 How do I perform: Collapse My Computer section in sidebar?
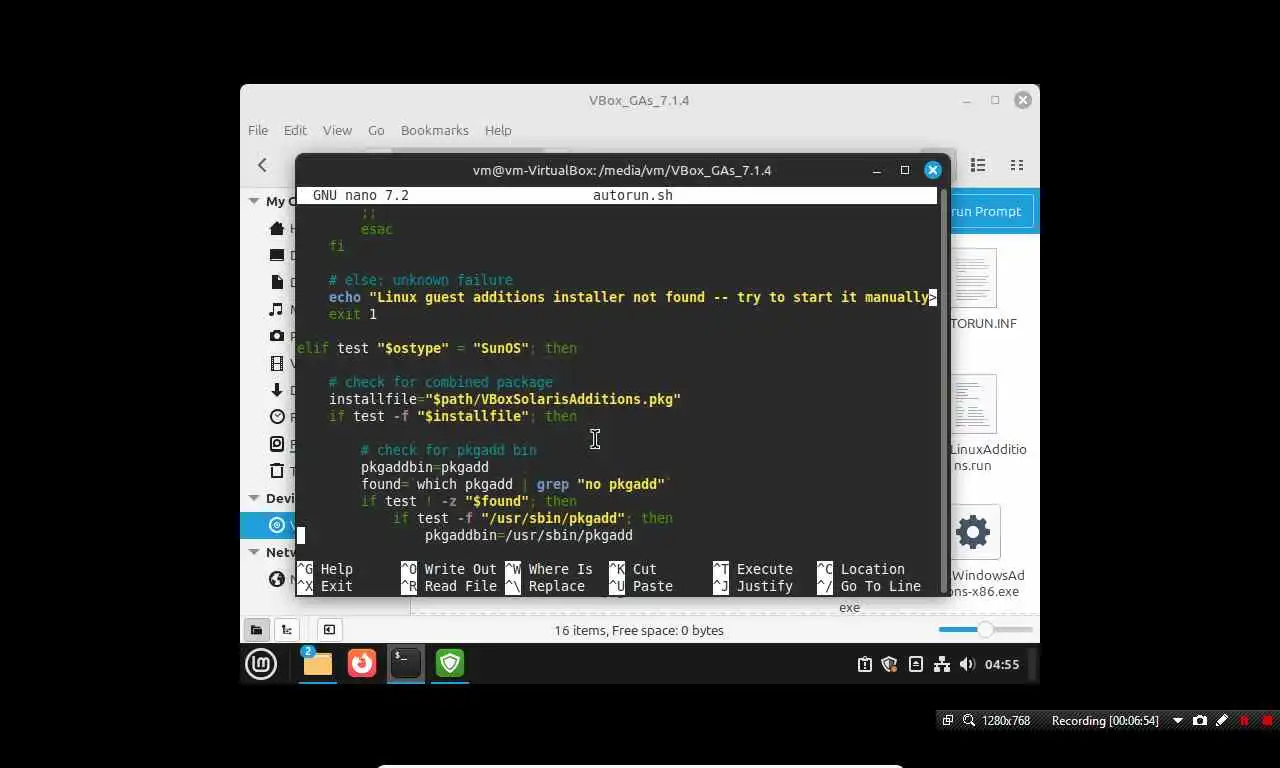[254, 201]
